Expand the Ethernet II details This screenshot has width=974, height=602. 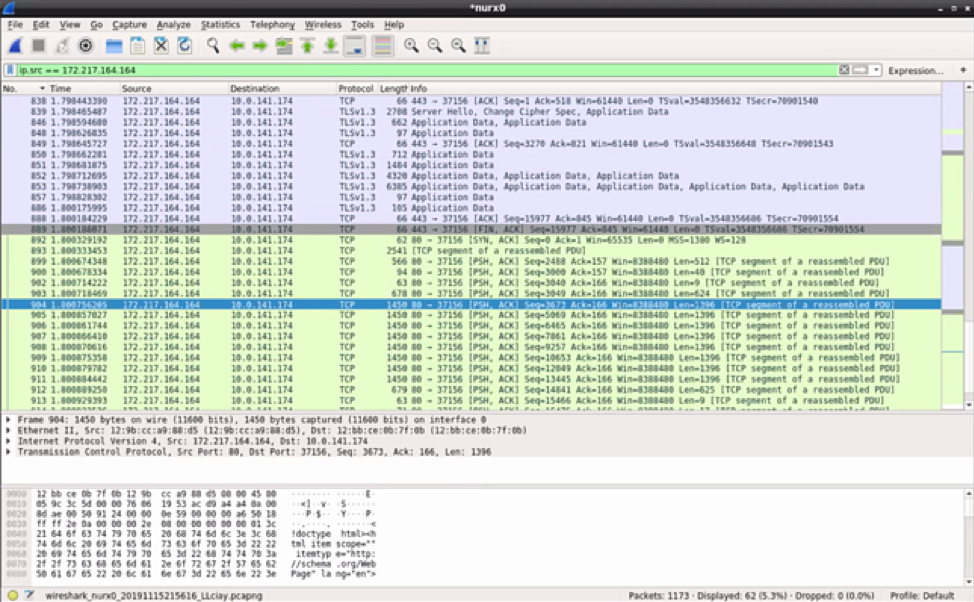(x=9, y=431)
